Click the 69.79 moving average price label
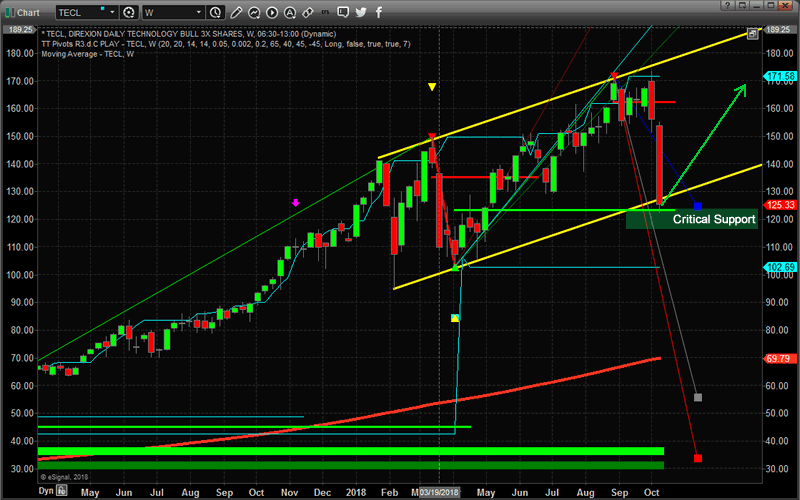The width and height of the screenshot is (800, 500). pyautogui.click(x=780, y=359)
